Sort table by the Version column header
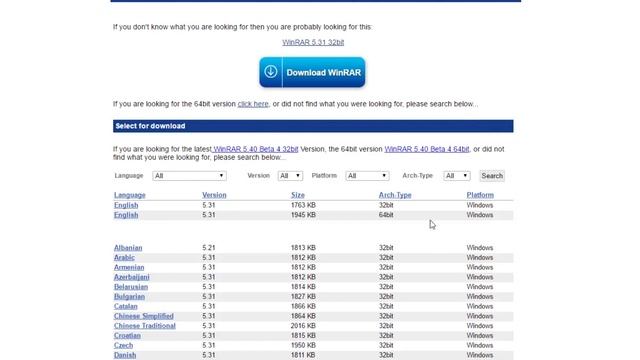The width and height of the screenshot is (640, 360). click(214, 195)
